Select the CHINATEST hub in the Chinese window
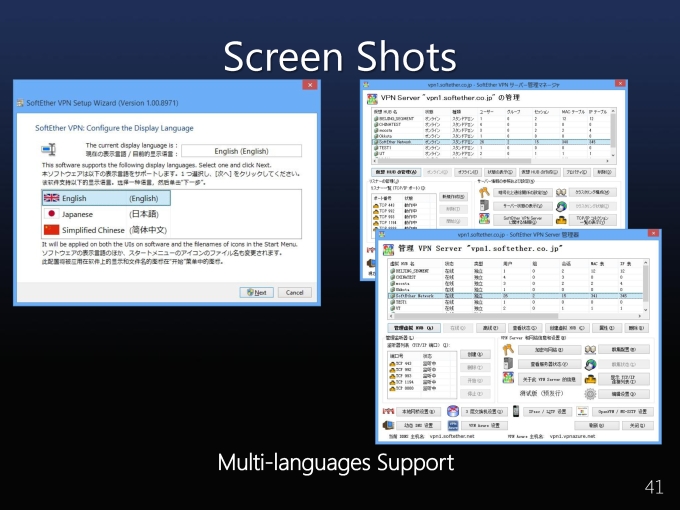 click(515, 277)
